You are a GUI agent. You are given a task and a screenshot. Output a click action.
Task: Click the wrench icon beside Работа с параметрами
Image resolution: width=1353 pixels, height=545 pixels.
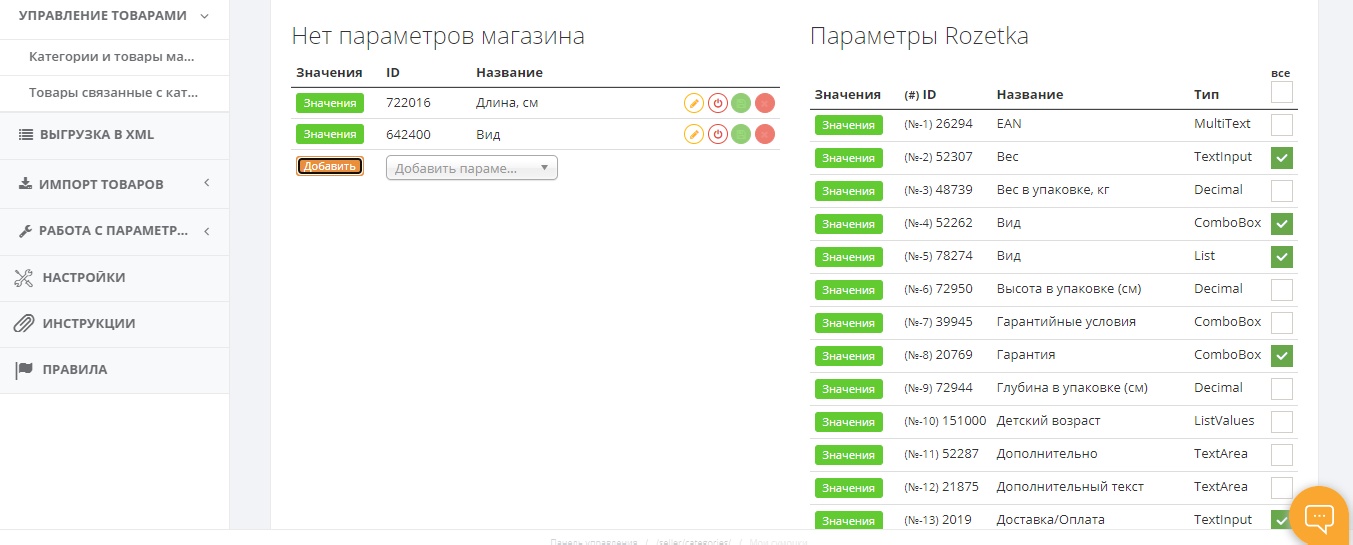(26, 231)
